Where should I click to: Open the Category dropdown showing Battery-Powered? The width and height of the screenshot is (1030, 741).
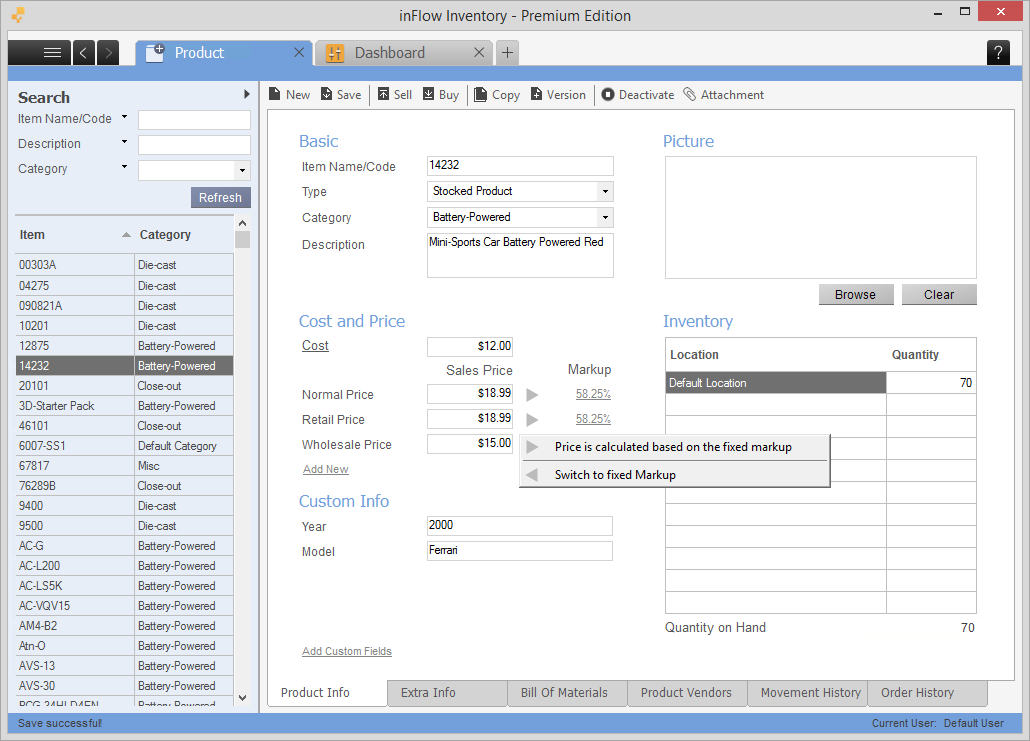605,217
